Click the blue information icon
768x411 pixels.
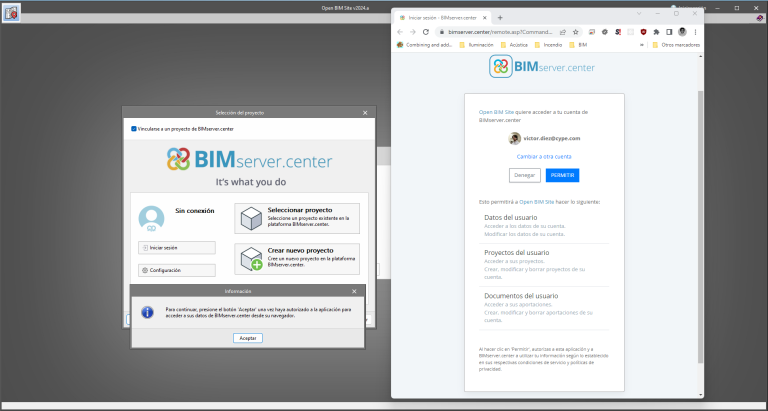[x=147, y=313]
